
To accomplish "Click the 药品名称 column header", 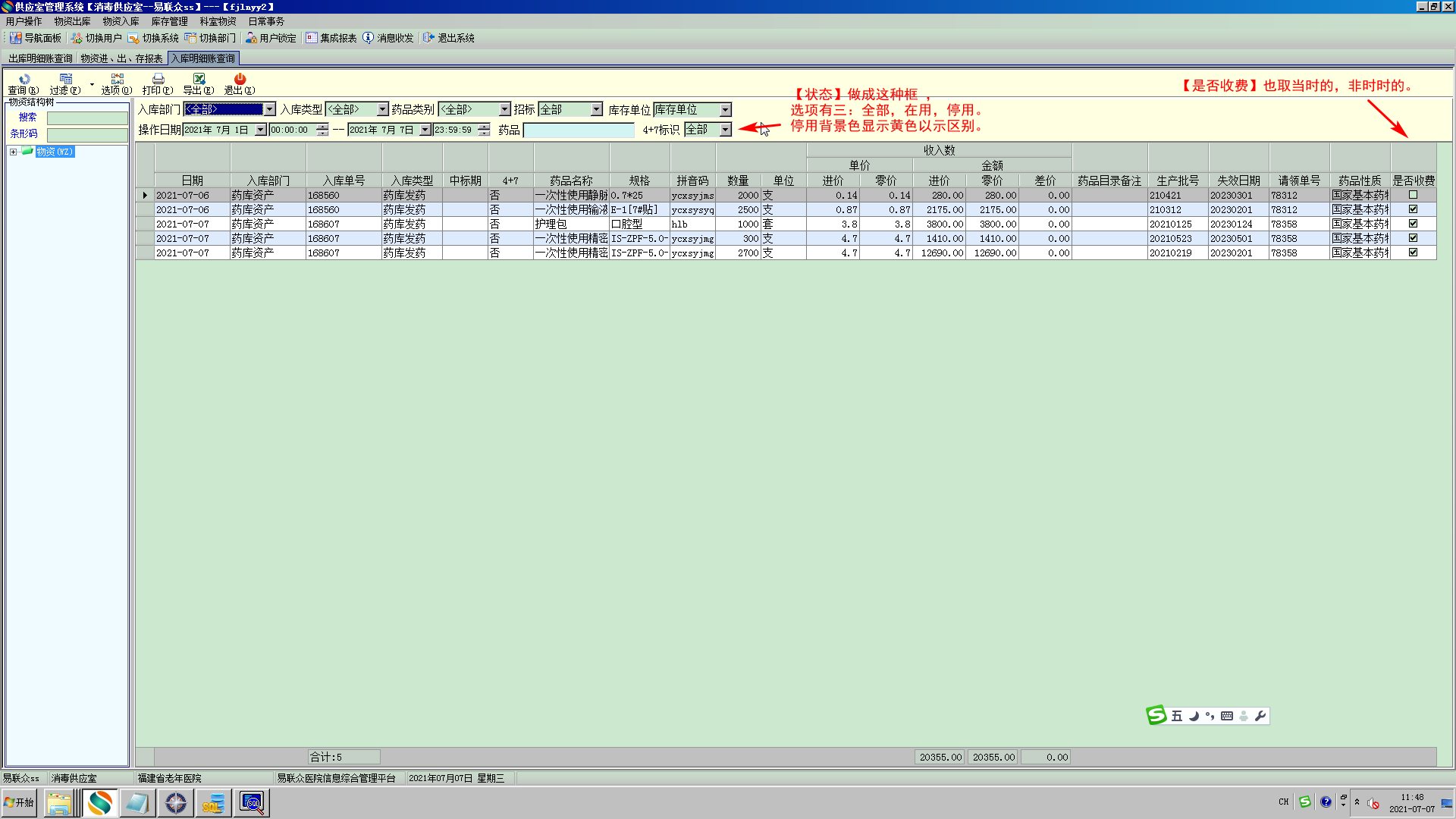I will click(x=571, y=180).
